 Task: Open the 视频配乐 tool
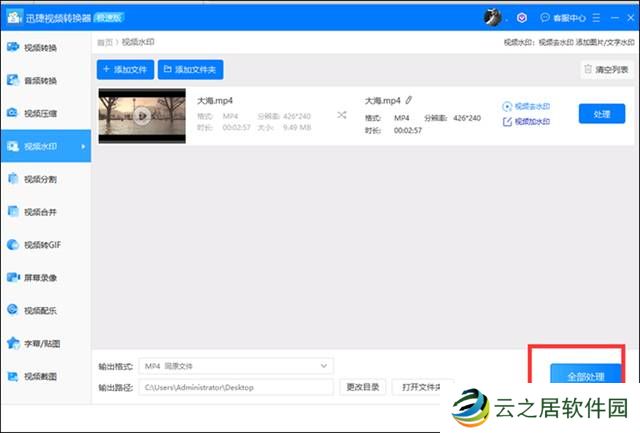pyautogui.click(x=40, y=311)
